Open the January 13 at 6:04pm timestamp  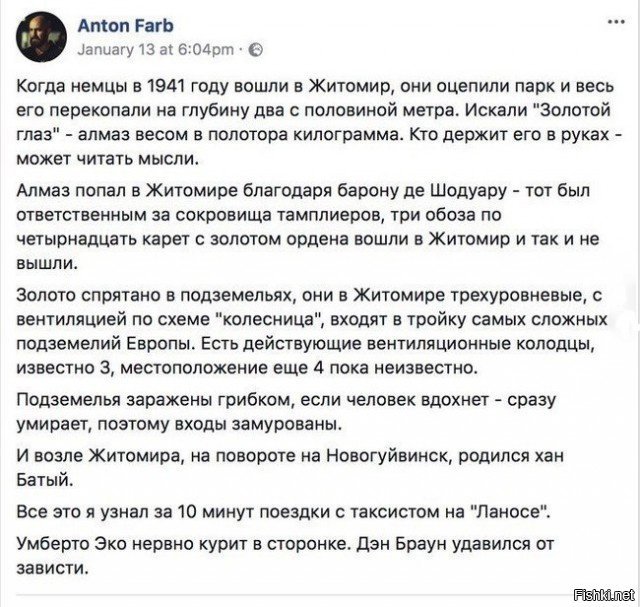(x=156, y=48)
